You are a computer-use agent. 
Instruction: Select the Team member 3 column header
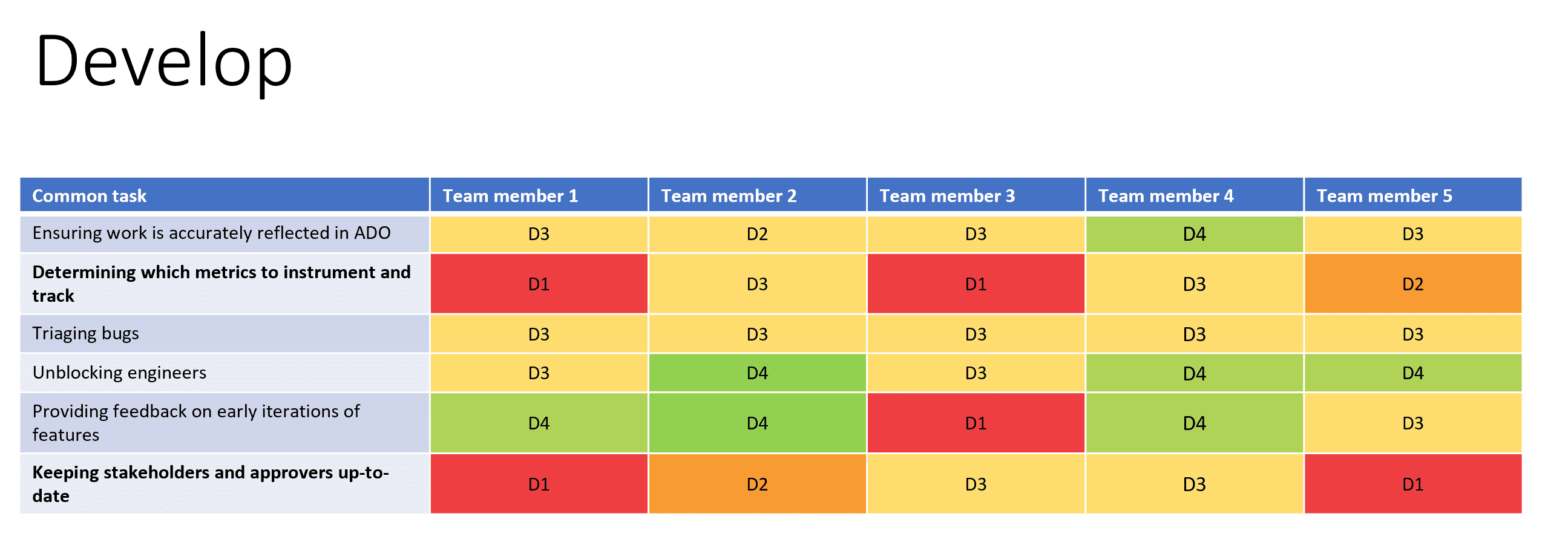tap(976, 195)
